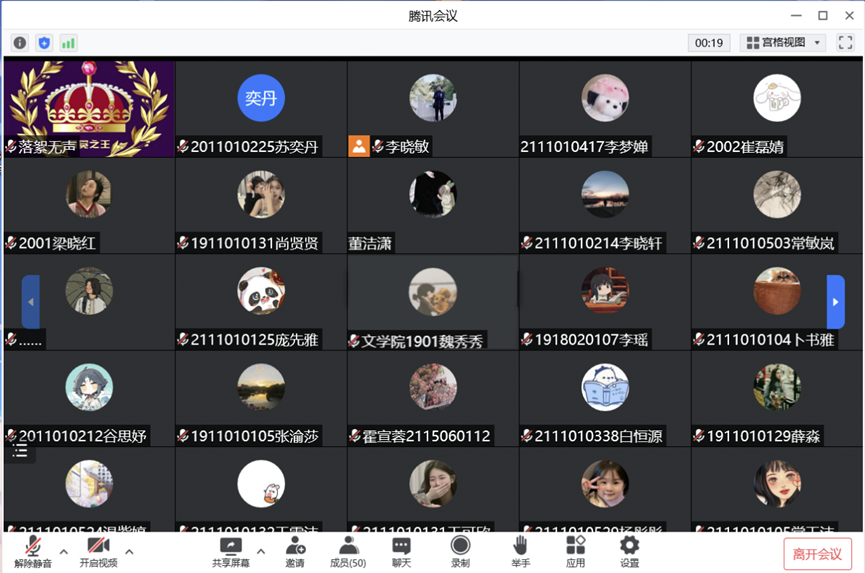Check the green network signal icon
Screen dimensions: 865x573
[x=68, y=43]
